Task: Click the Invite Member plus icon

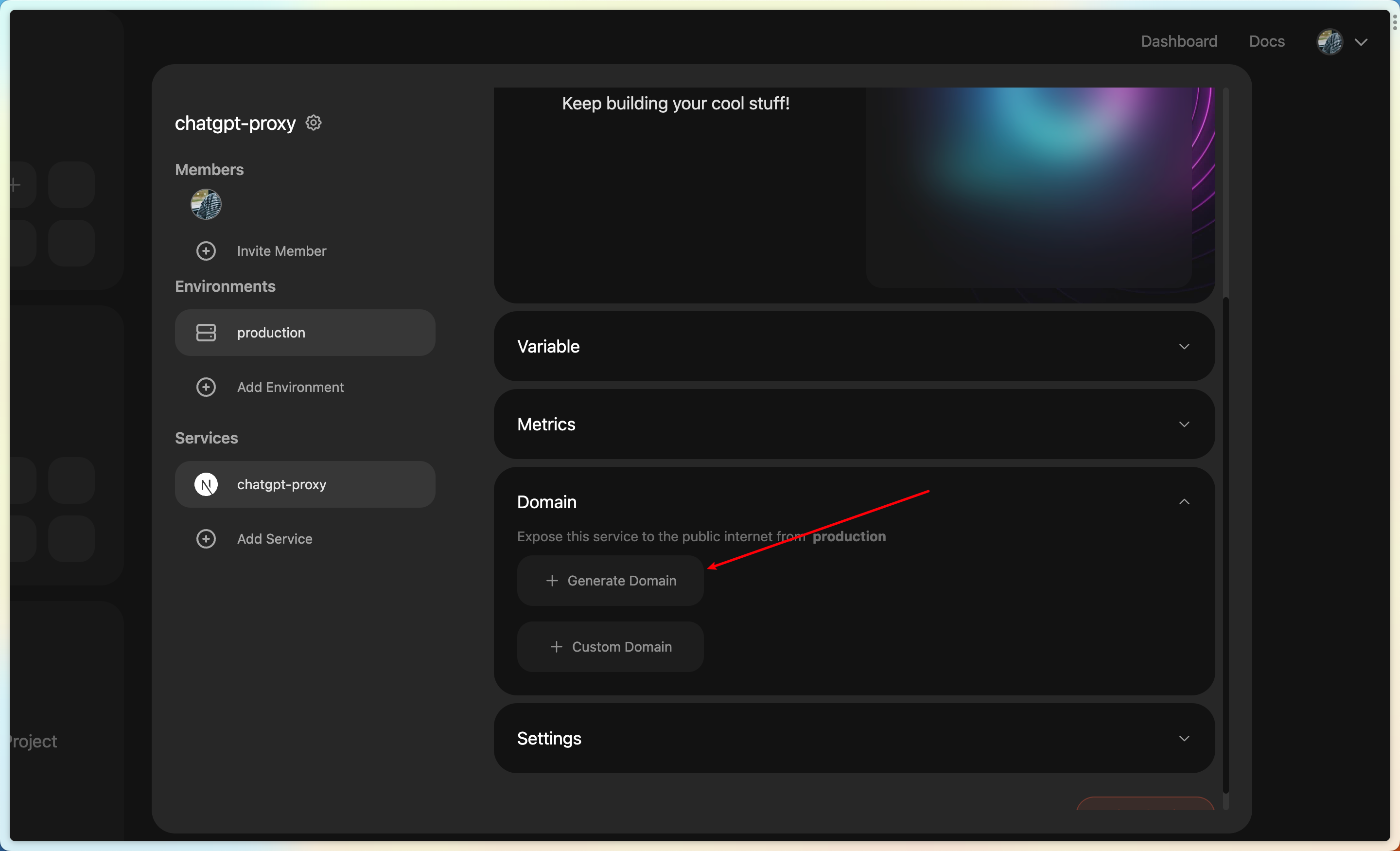Action: pyautogui.click(x=206, y=251)
